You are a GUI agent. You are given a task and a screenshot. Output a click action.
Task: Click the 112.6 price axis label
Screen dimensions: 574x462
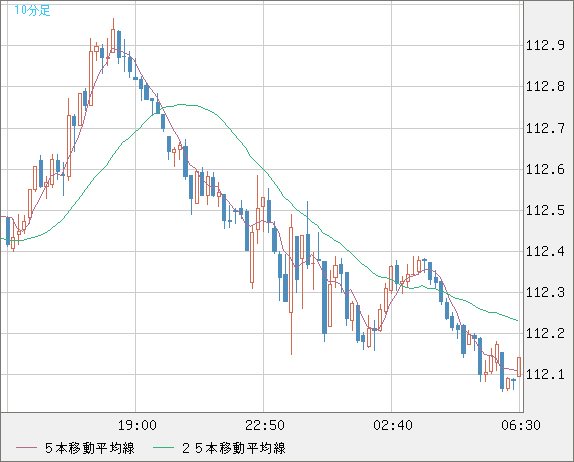545,169
